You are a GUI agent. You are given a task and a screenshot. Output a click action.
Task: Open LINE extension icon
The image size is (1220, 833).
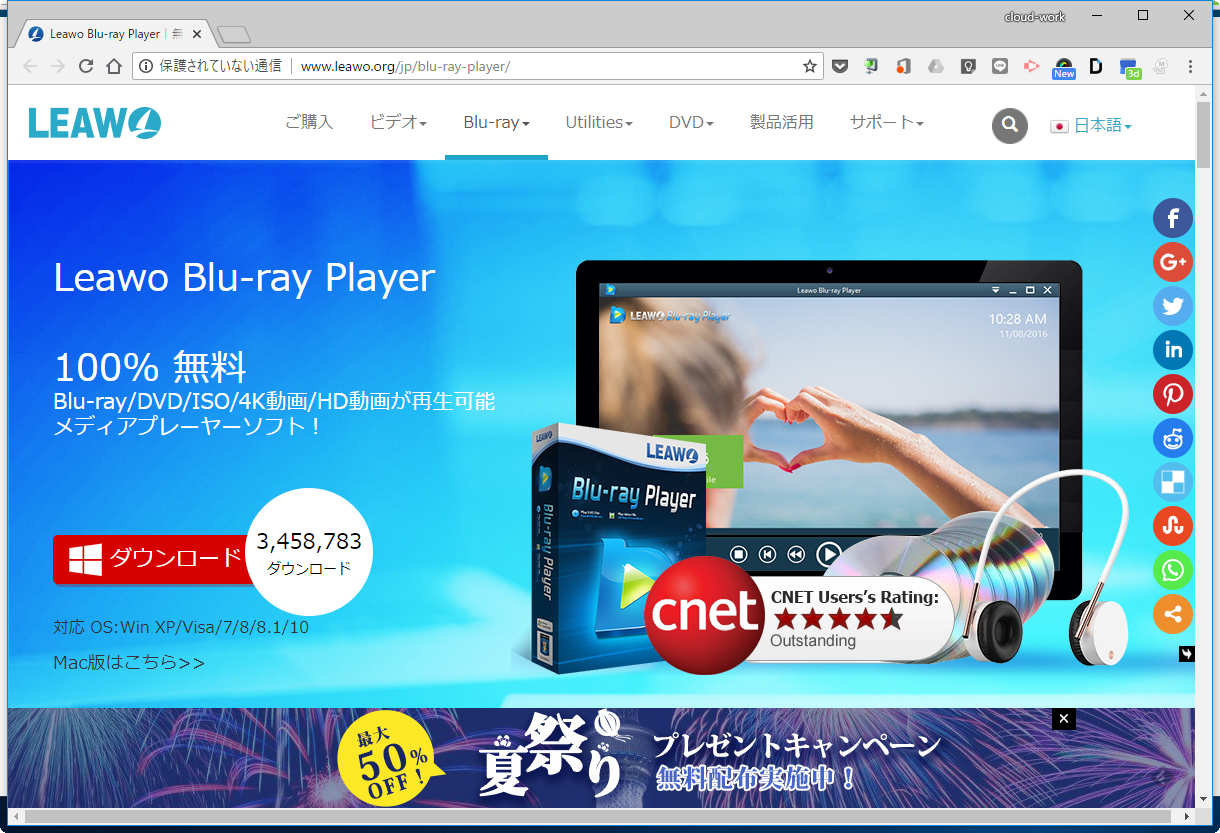point(1000,66)
